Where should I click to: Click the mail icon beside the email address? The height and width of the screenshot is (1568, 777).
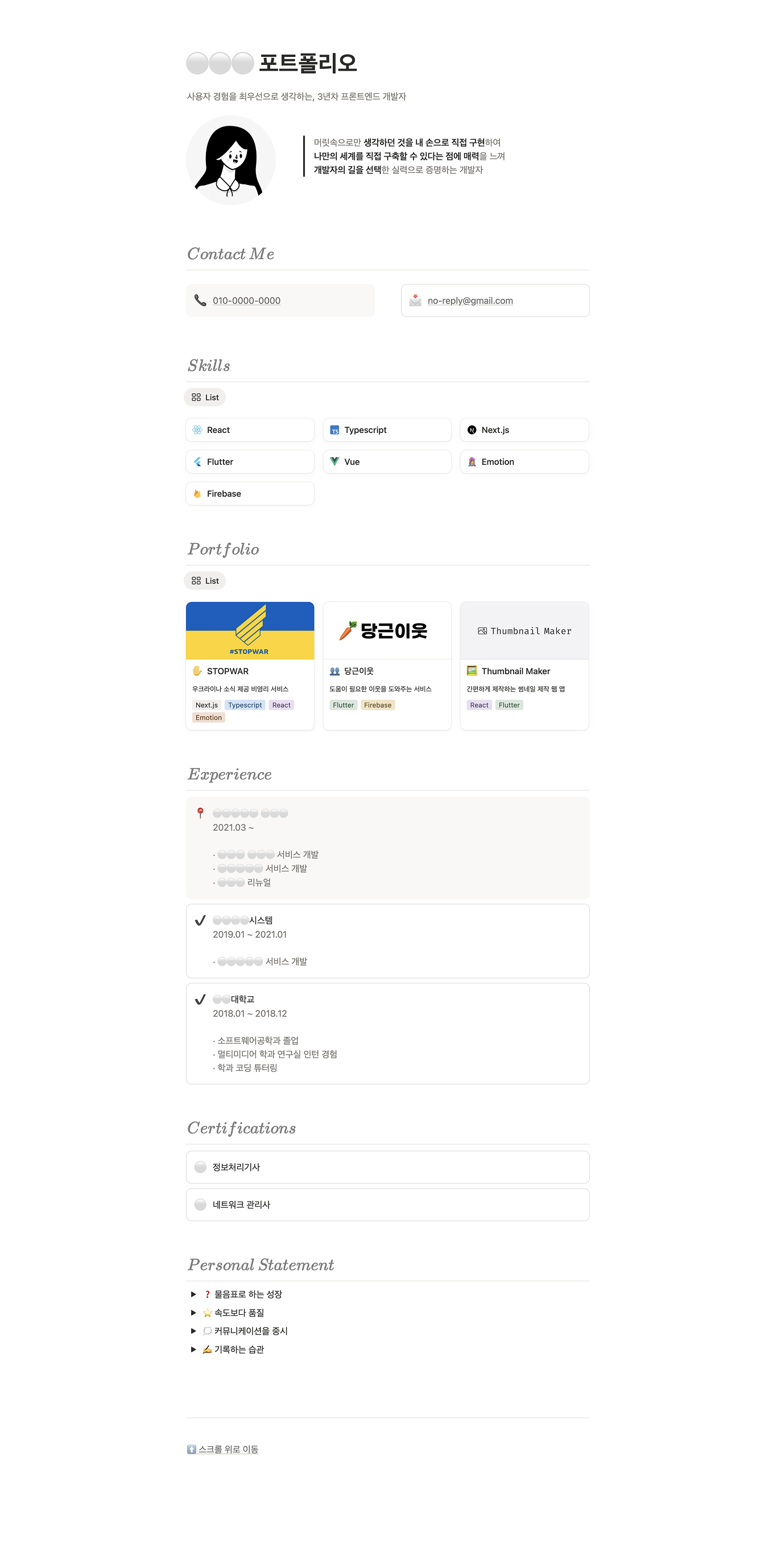click(415, 300)
